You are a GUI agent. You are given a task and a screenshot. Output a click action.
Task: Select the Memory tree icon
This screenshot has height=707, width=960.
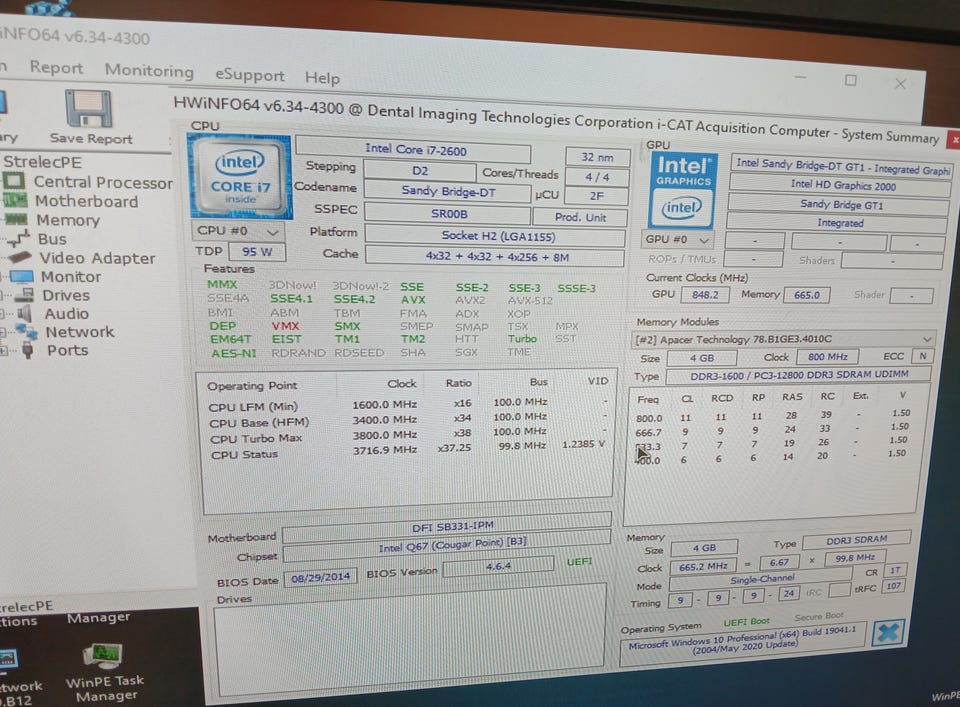16,219
